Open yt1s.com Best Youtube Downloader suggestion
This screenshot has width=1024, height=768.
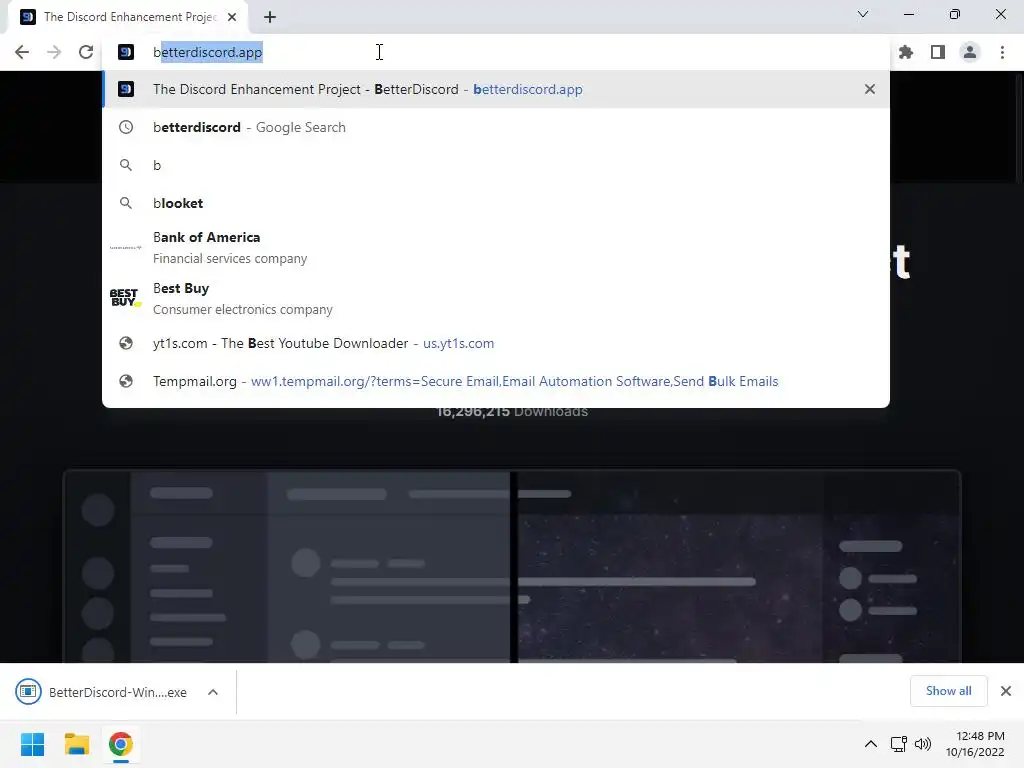pyautogui.click(x=496, y=344)
